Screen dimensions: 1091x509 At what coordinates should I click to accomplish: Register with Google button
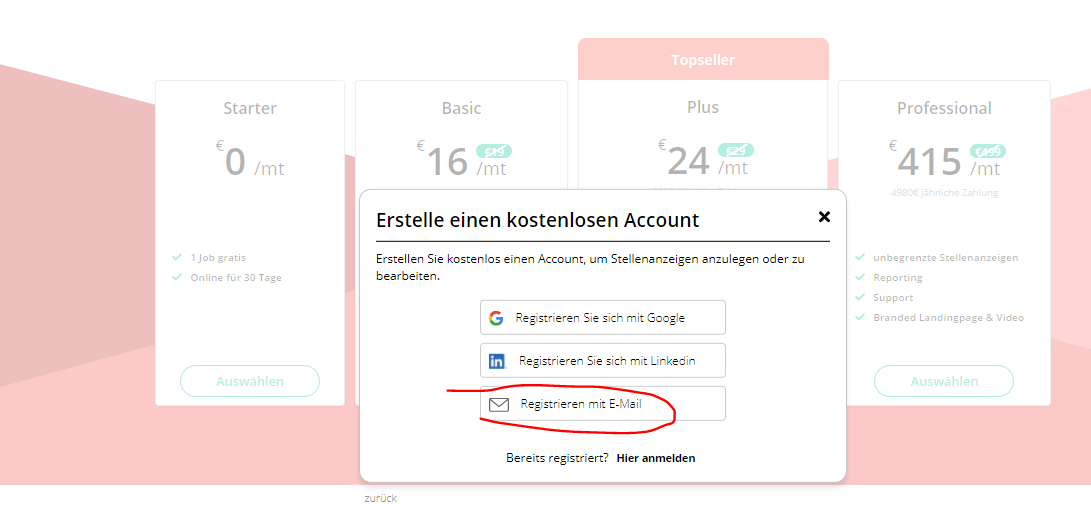pyautogui.click(x=603, y=318)
